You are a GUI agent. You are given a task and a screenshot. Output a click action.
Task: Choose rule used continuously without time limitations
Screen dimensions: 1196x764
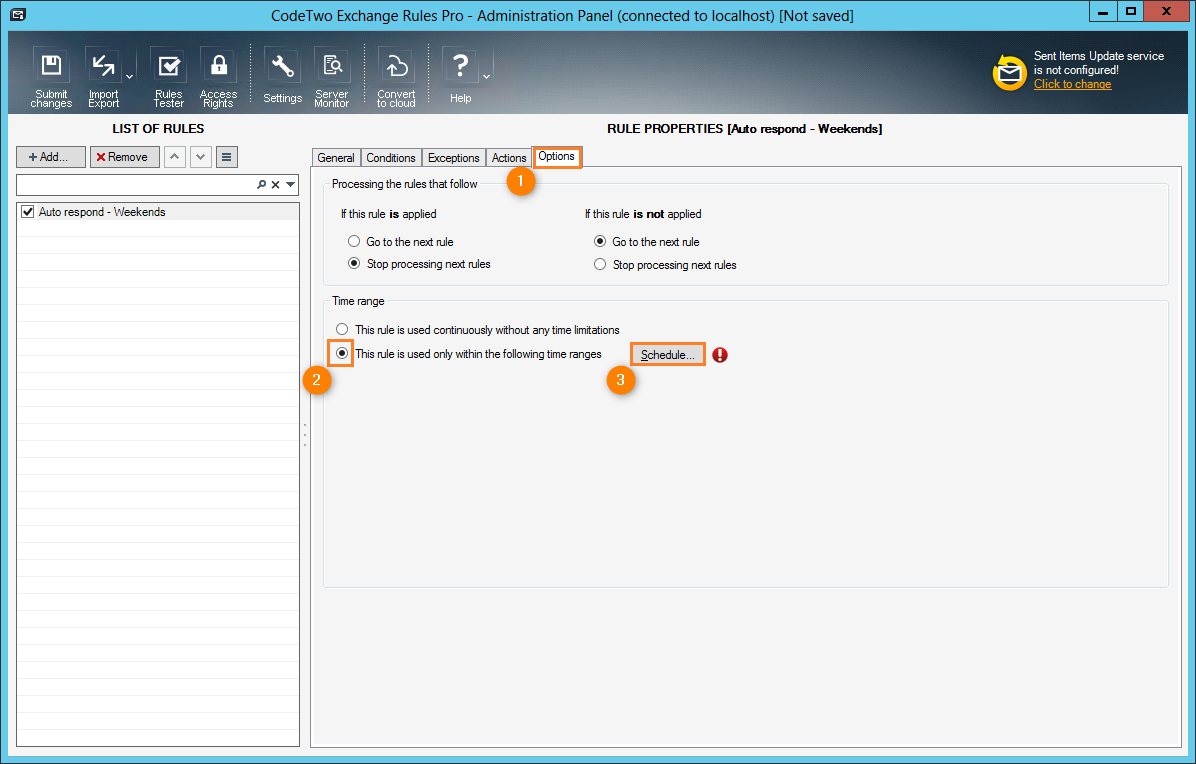477,330
